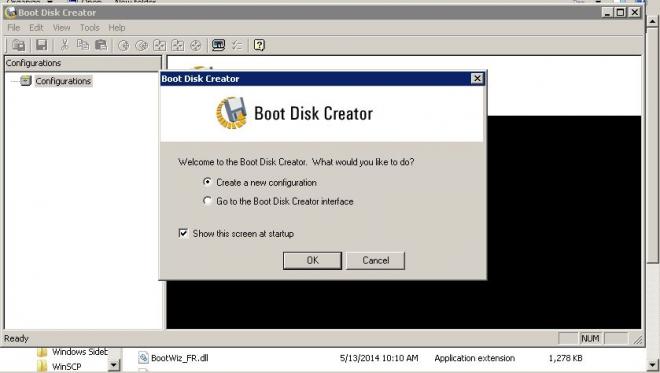Image resolution: width=660 pixels, height=373 pixels.
Task: Open the View menu
Action: point(61,28)
